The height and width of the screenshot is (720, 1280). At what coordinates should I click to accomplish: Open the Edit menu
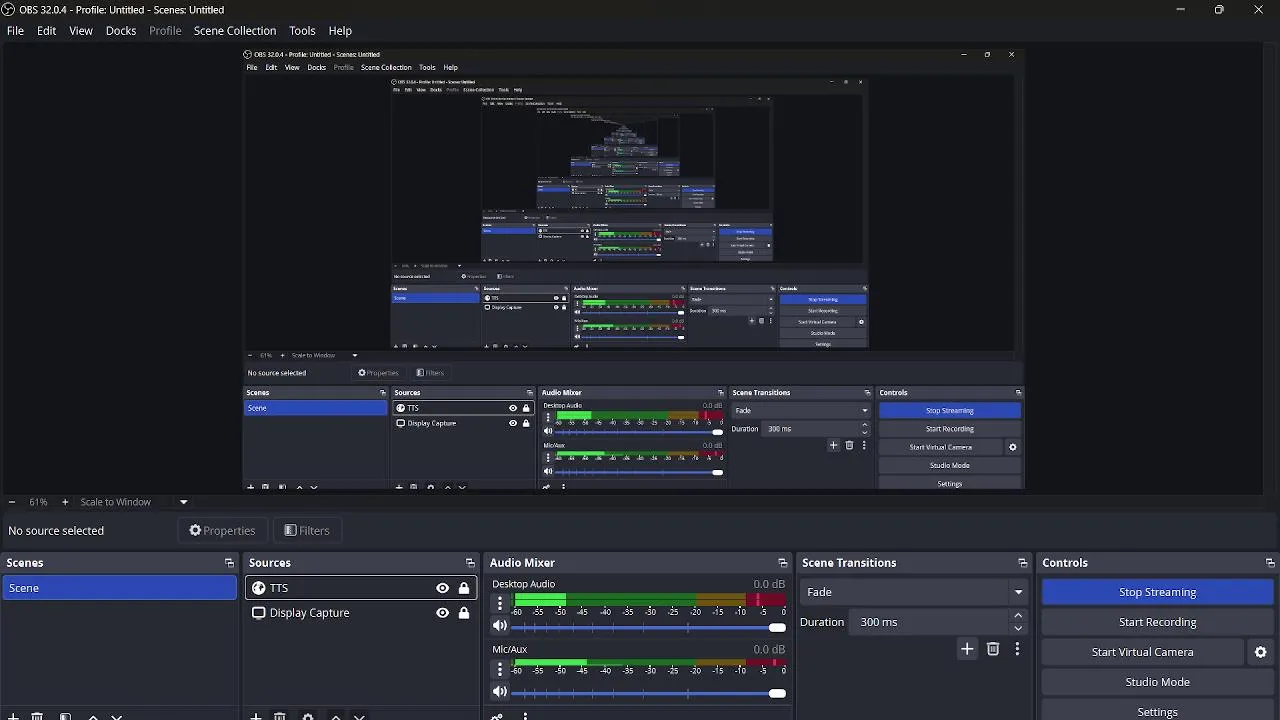point(46,31)
